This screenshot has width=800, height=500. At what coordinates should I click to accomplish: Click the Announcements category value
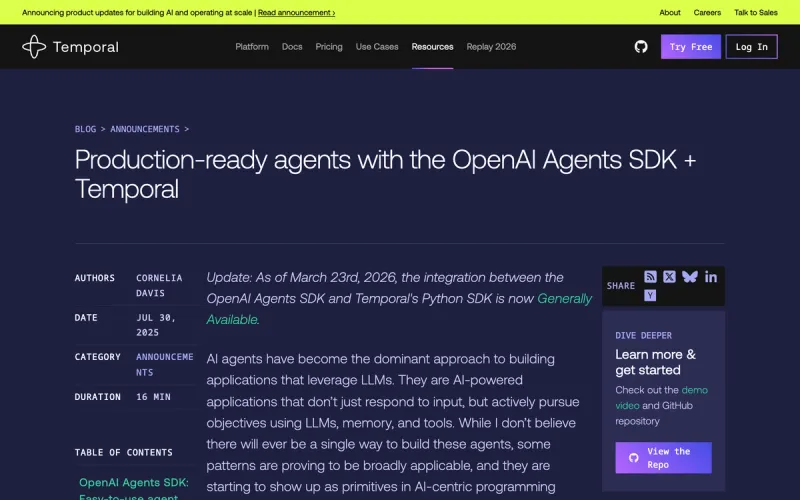(164, 364)
